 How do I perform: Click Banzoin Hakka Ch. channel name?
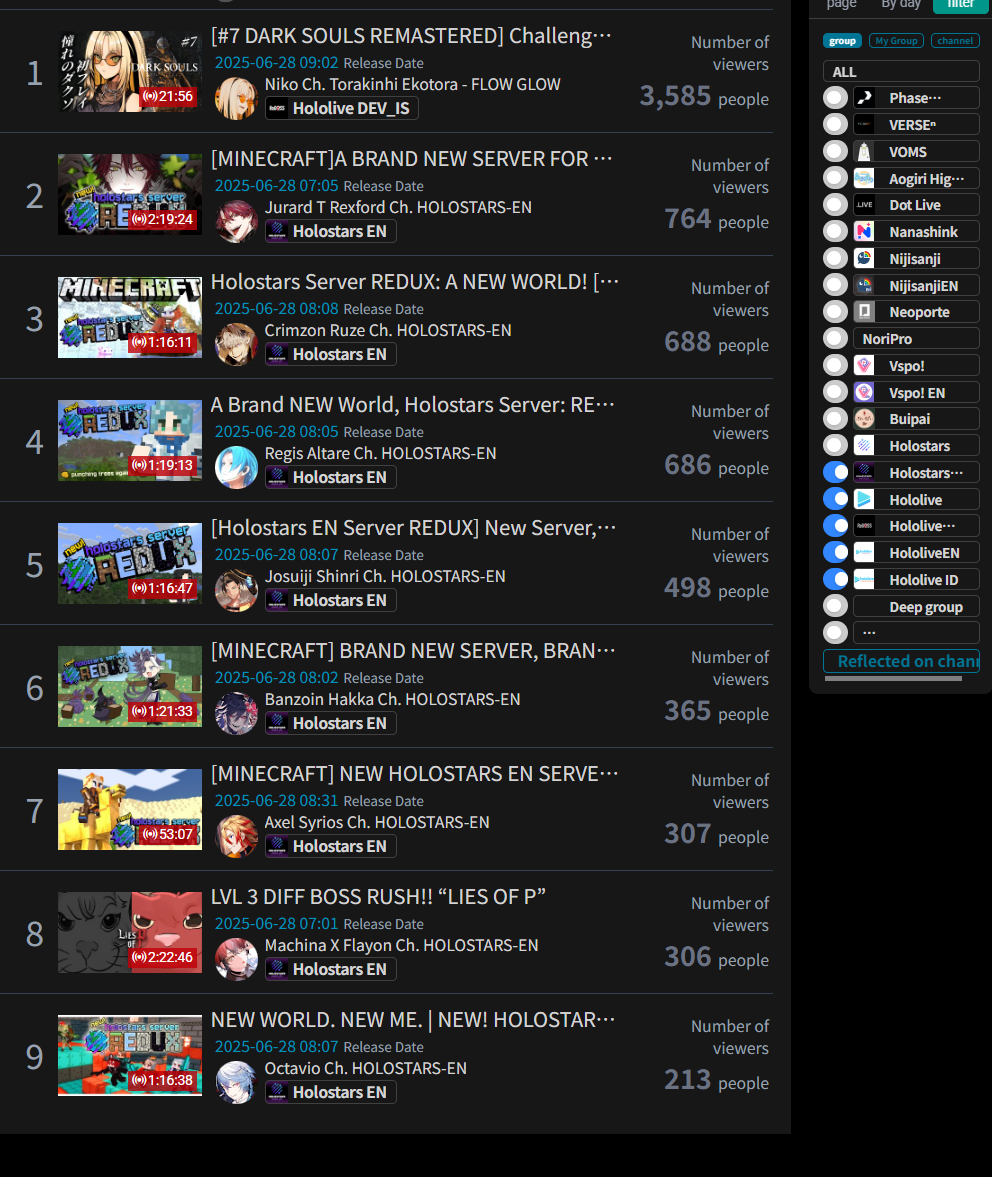[392, 700]
